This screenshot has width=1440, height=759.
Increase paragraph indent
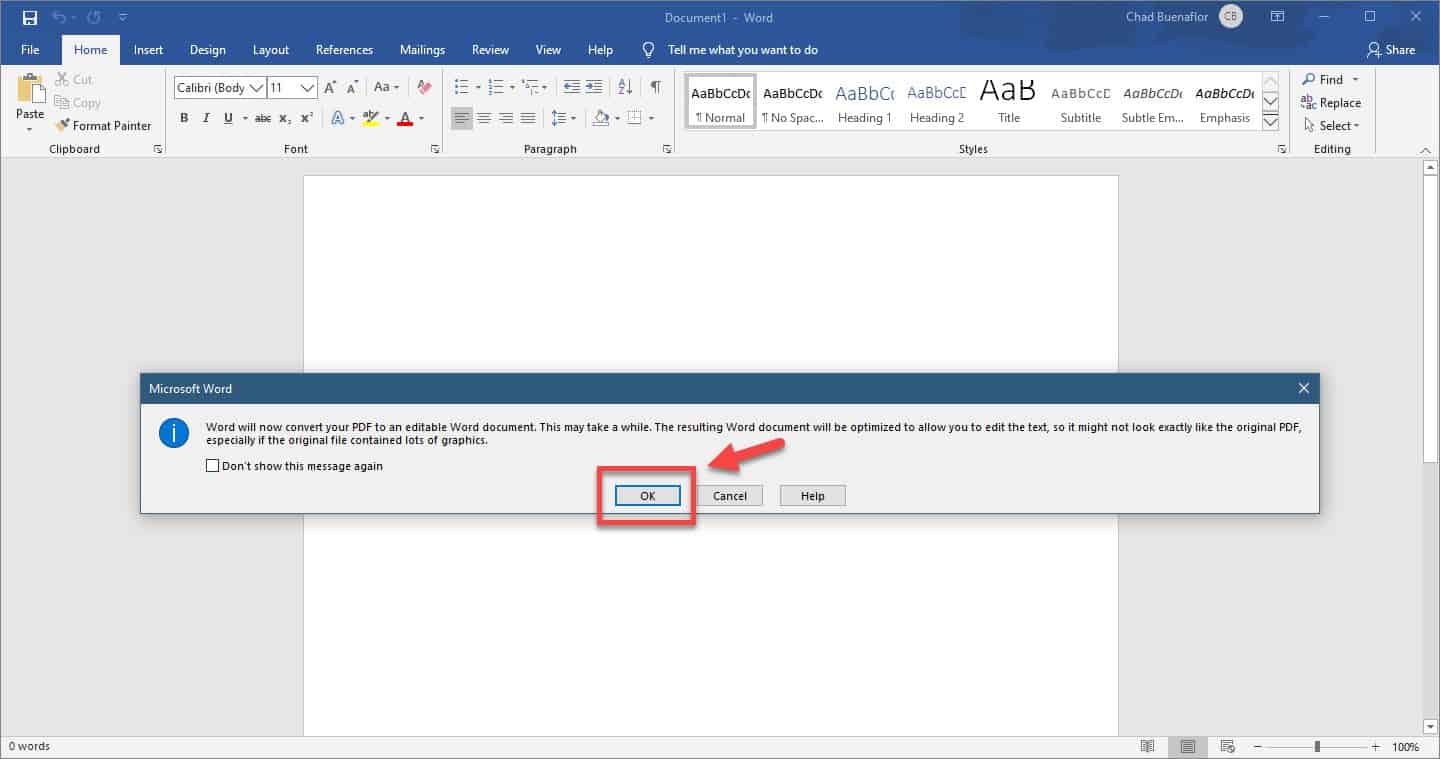[x=594, y=87]
